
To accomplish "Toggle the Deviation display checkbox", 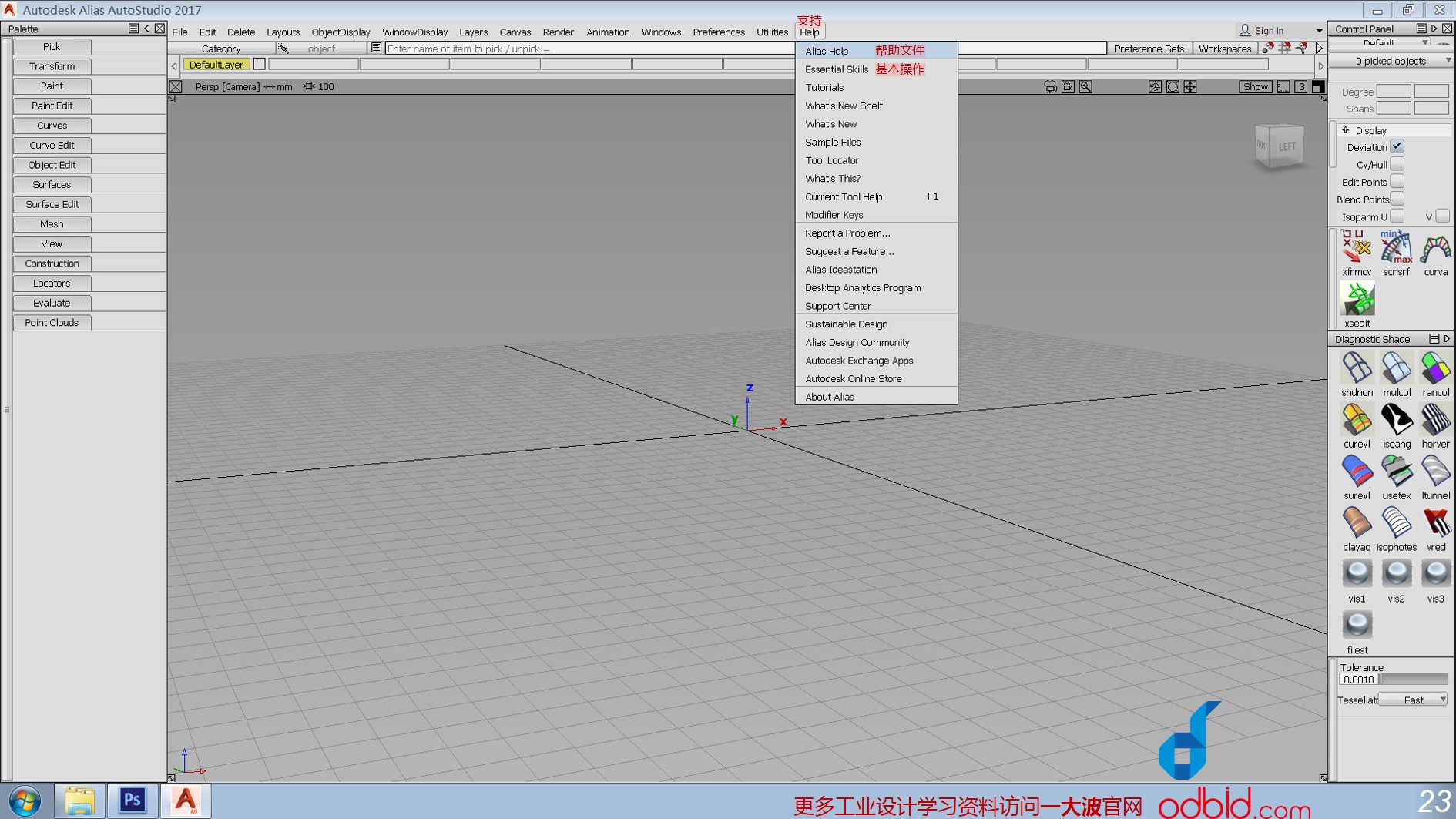I will pos(1397,146).
